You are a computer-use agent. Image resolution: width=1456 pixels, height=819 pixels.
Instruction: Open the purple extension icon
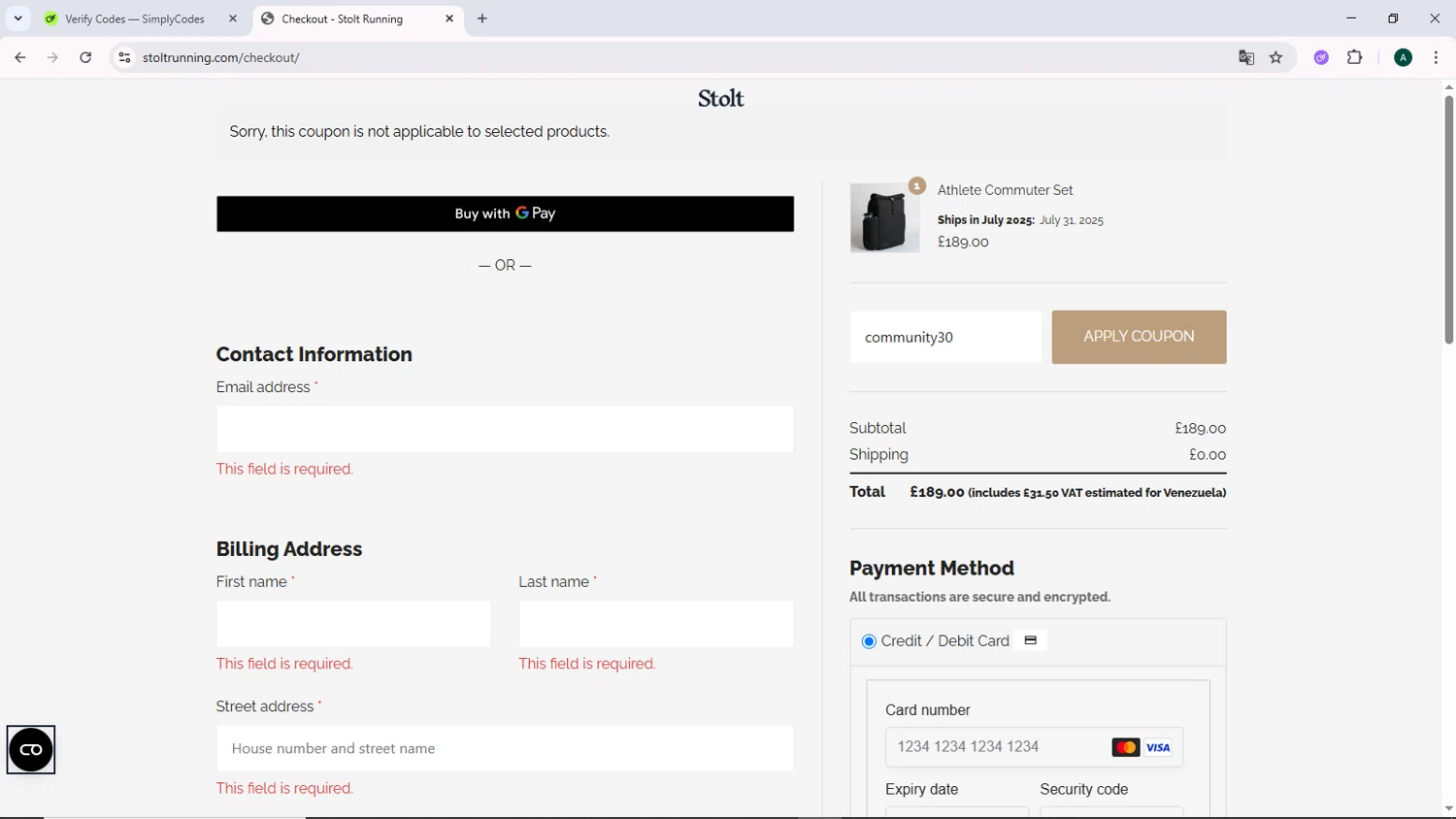(x=1321, y=57)
